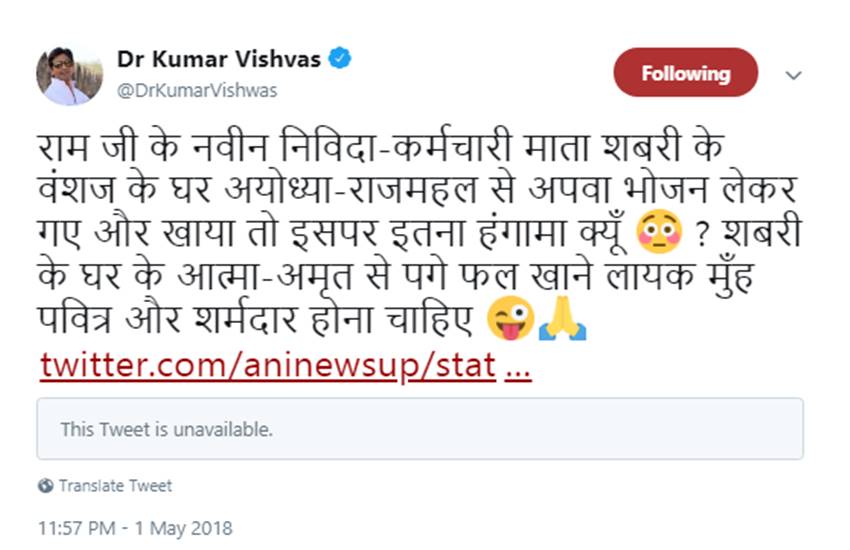Open Dr Kumar Vishvas profile photo
The image size is (850, 550).
click(x=70, y=75)
